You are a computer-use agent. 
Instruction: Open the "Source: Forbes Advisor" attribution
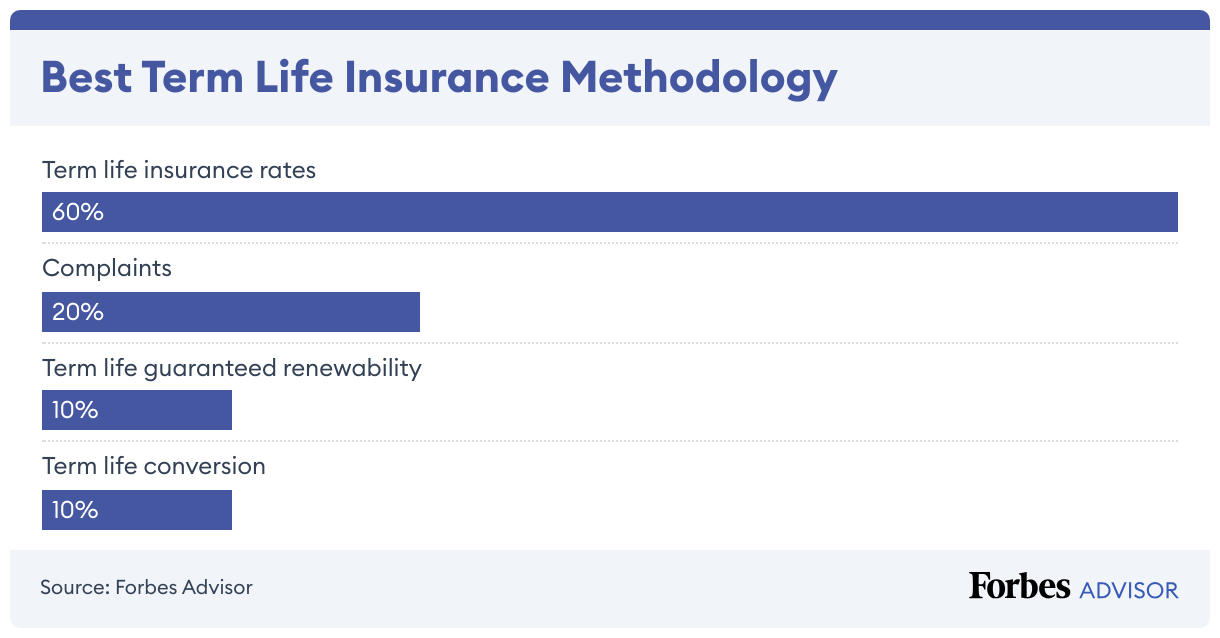coord(146,587)
